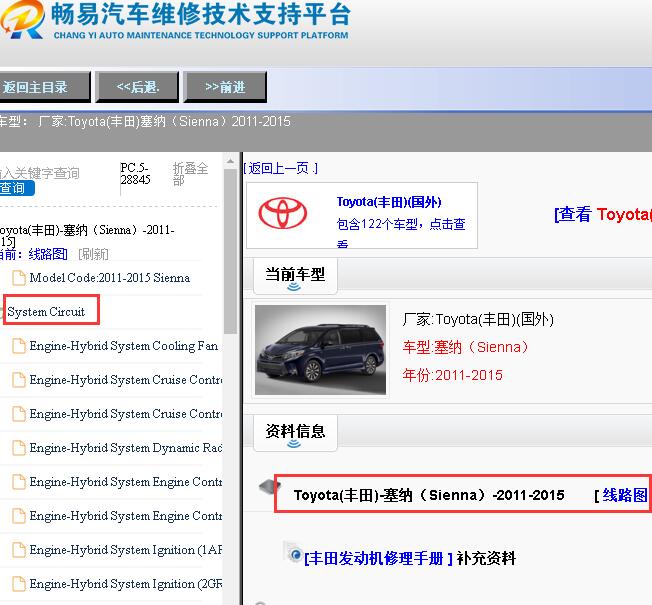652x605 pixels.
Task: Click the [查看 Toyota link on right
Action: 603,215
